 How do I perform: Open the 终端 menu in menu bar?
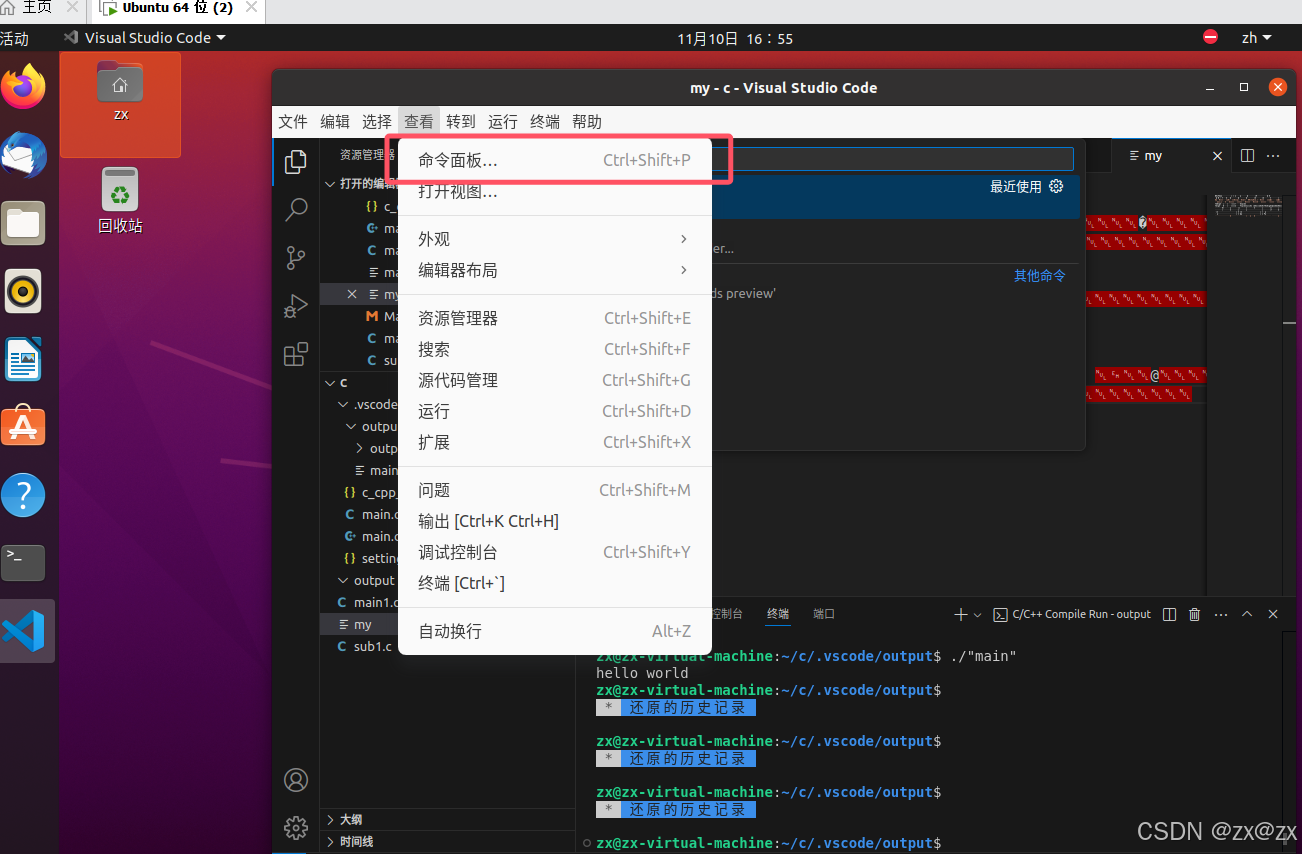coord(545,122)
